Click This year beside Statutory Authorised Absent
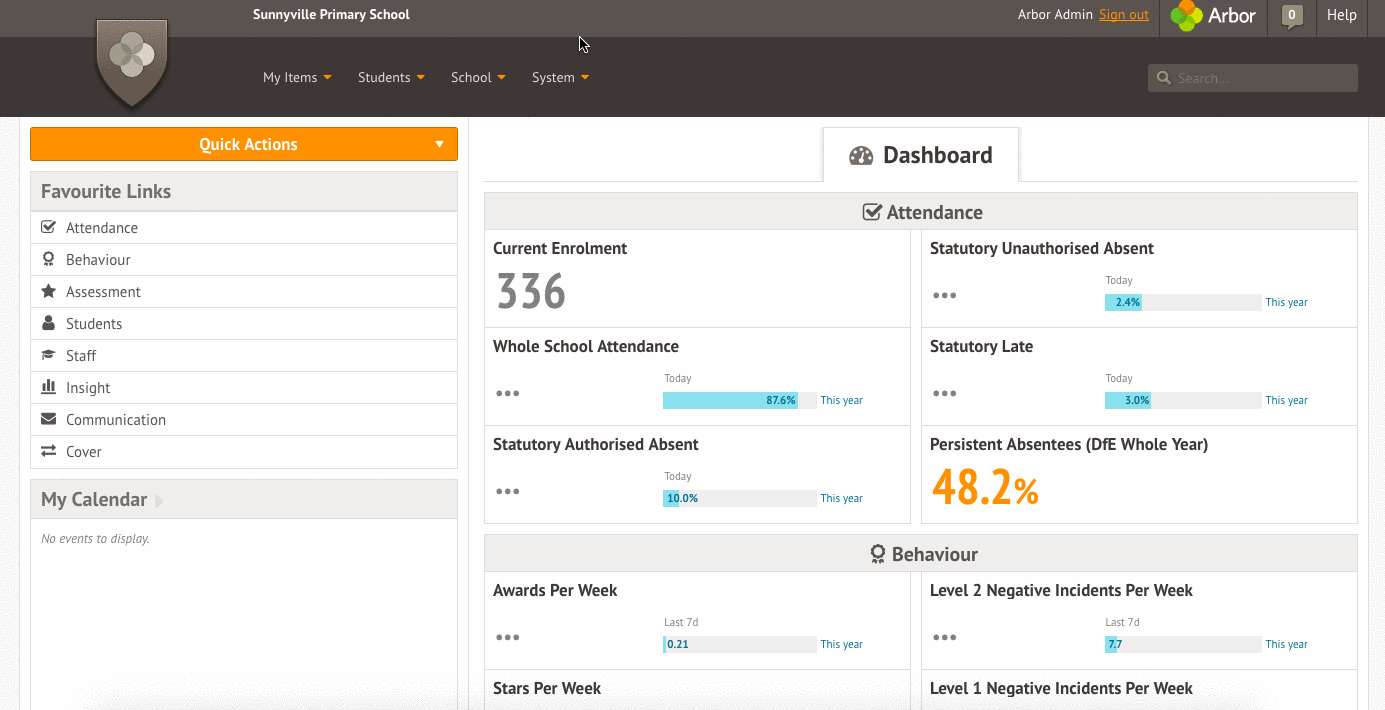The image size is (1385, 710). coord(842,498)
